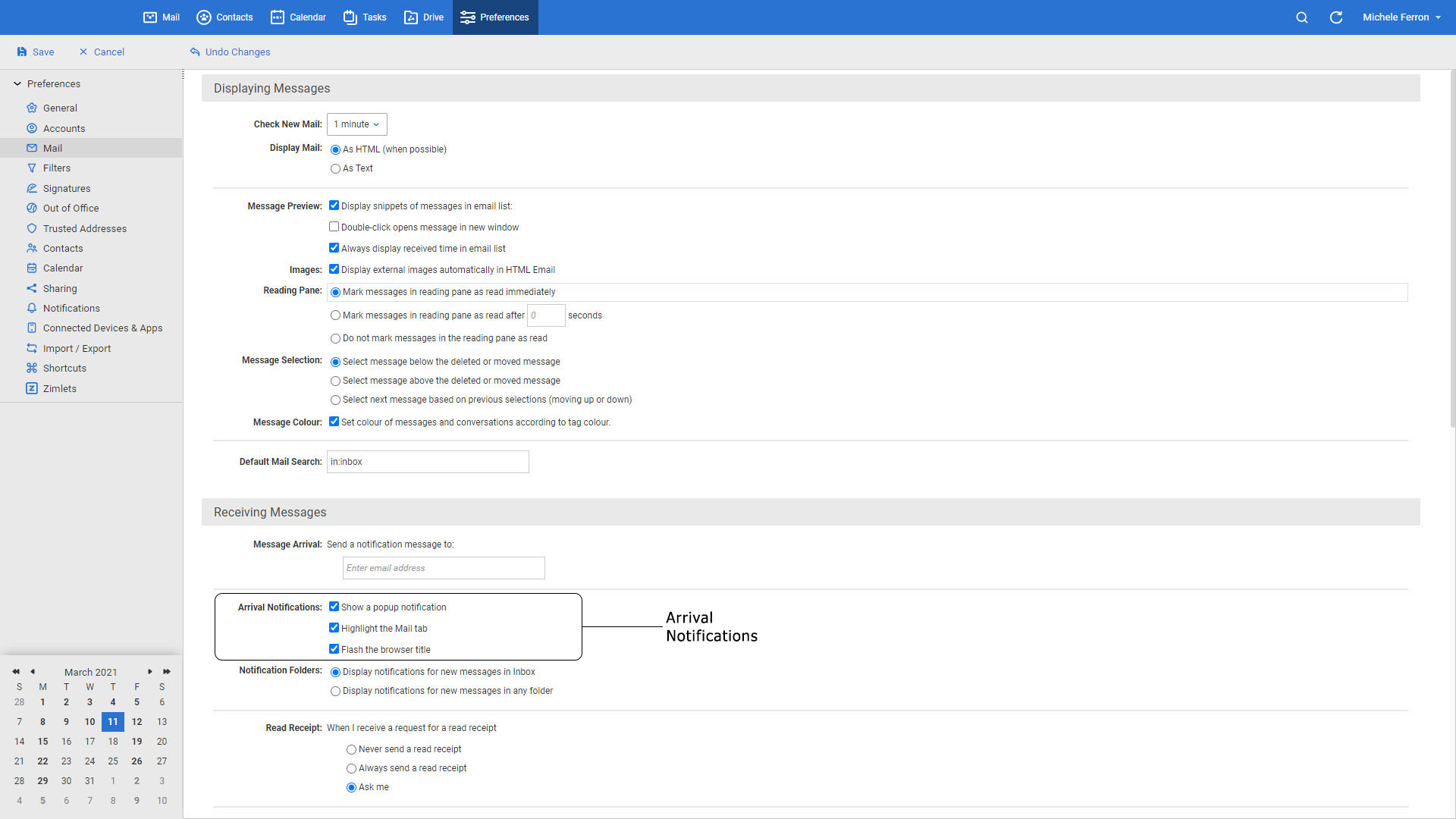1456x819 pixels.
Task: Open Signatures settings in the sidebar
Action: click(67, 188)
